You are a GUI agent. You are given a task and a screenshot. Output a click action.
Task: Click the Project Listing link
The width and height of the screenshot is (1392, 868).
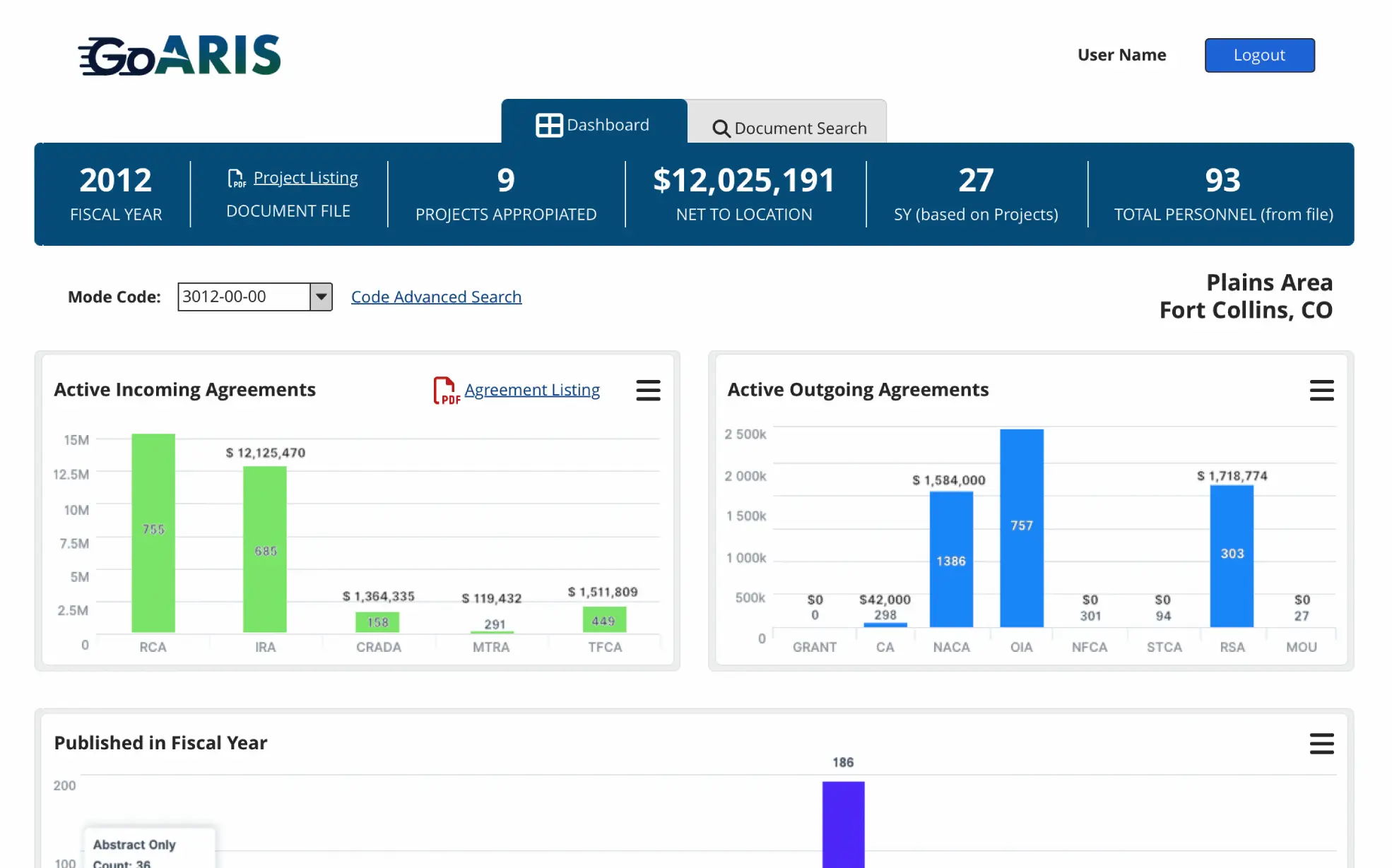pos(305,177)
